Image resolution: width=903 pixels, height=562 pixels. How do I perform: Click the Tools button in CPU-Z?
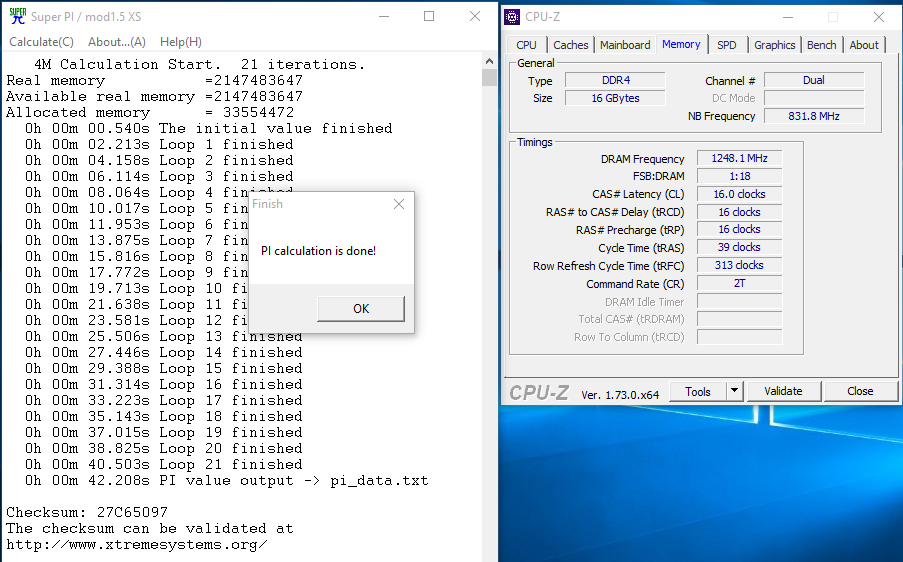click(697, 392)
